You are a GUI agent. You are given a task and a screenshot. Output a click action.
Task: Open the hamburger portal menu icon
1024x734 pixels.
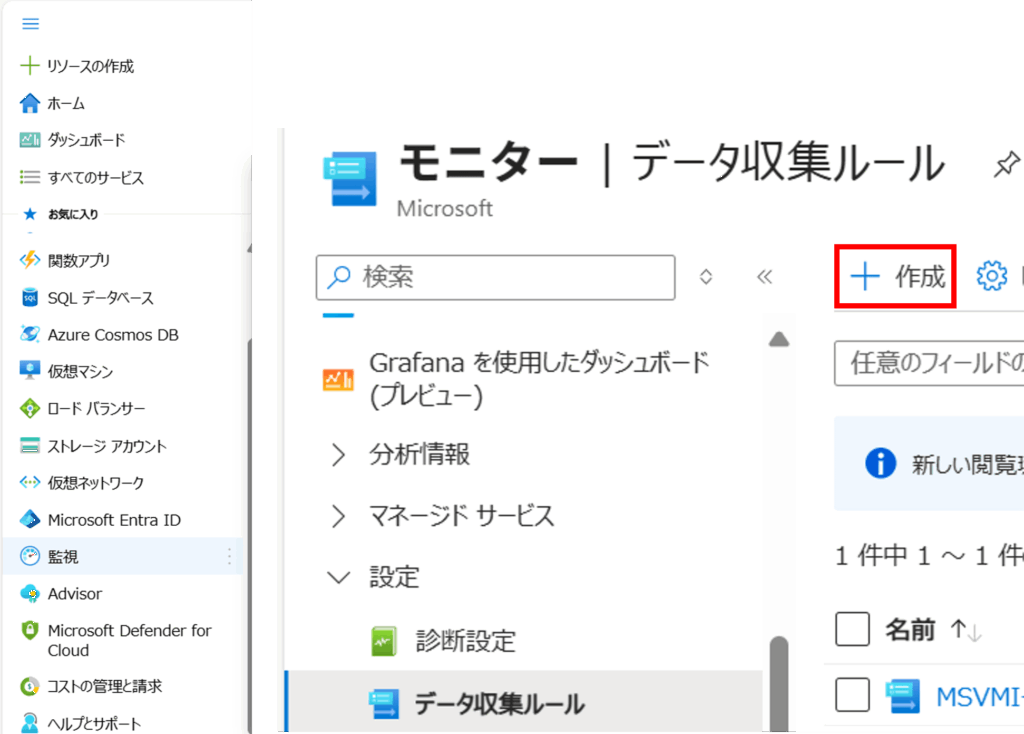click(30, 24)
